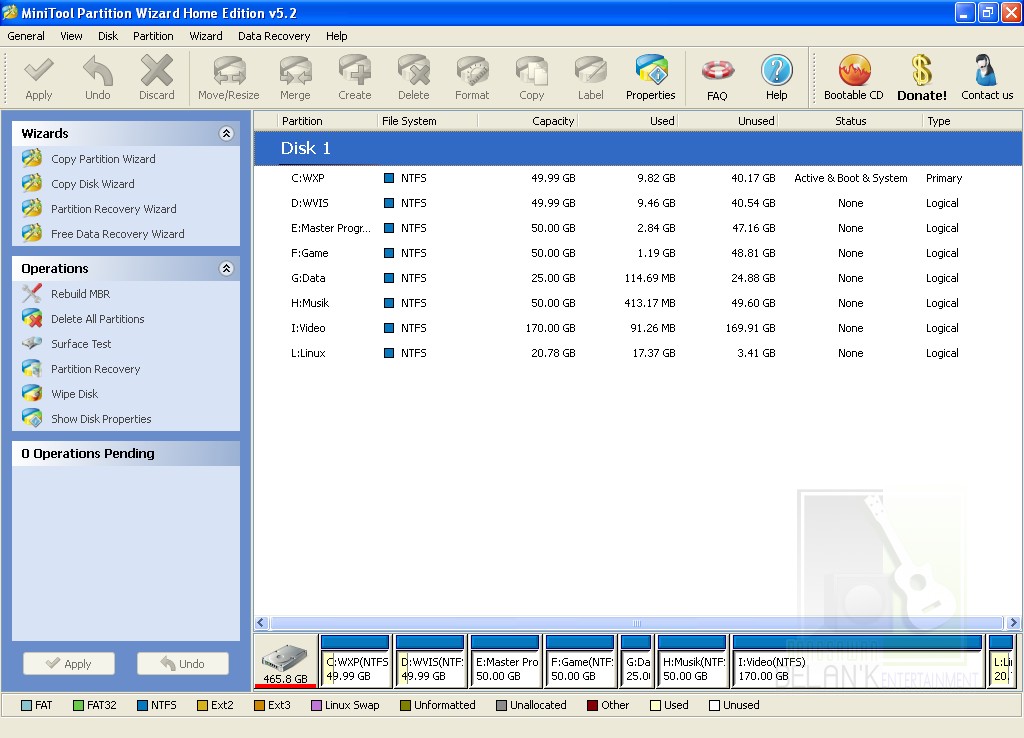Screen dimensions: 1024x738
Task: Click the Undo toolbar arrow icon
Action: tap(97, 71)
